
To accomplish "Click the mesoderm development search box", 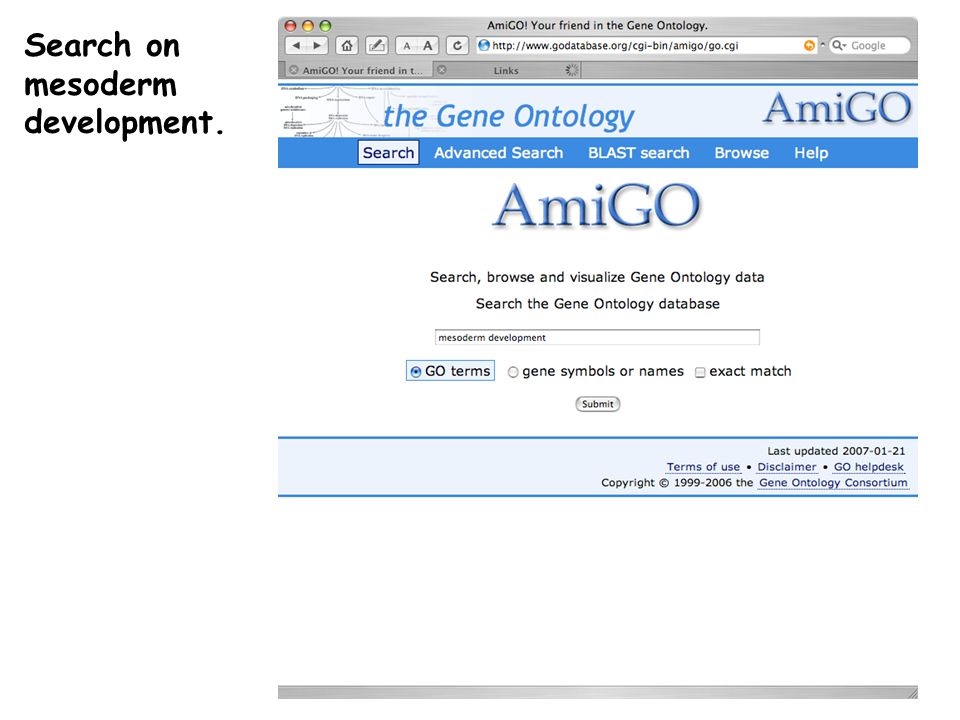I will 597,337.
